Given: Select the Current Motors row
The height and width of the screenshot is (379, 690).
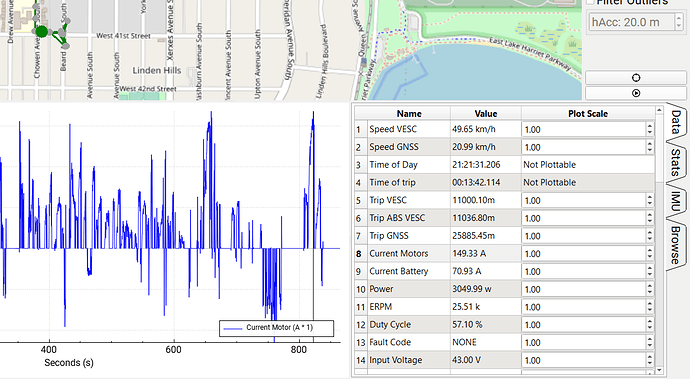Looking at the screenshot, I should coord(505,254).
